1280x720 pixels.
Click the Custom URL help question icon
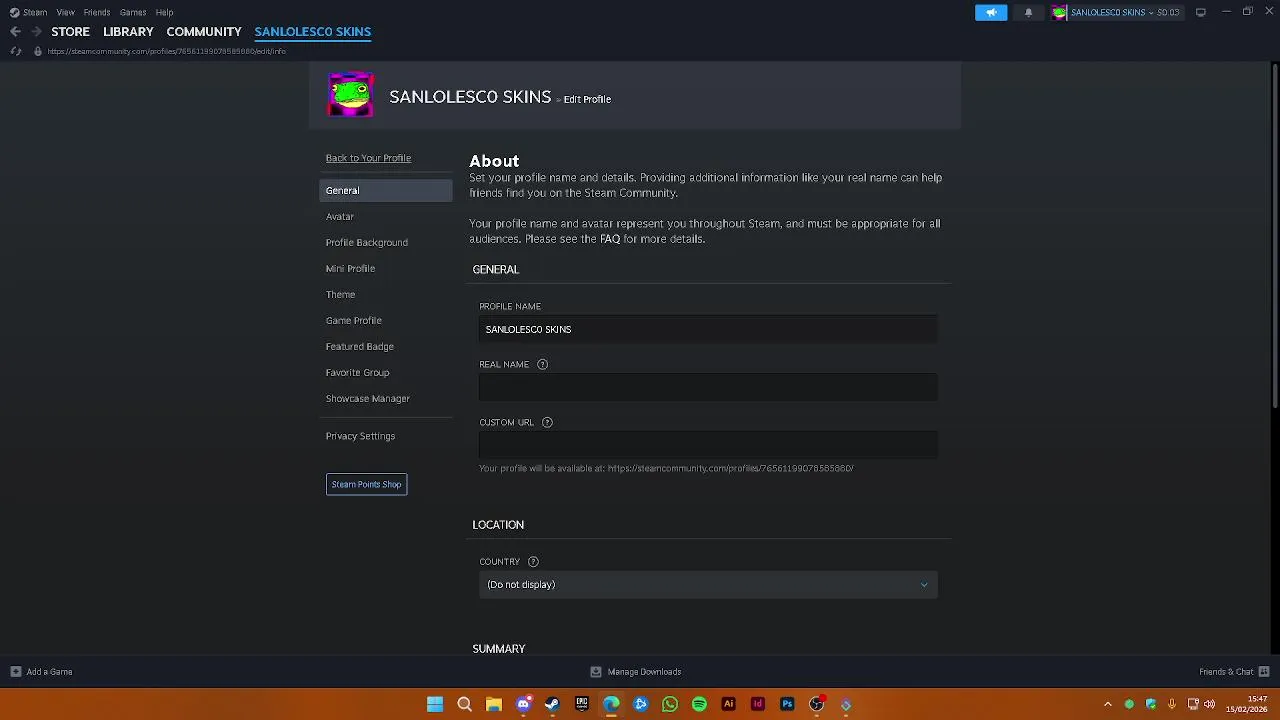pos(547,422)
